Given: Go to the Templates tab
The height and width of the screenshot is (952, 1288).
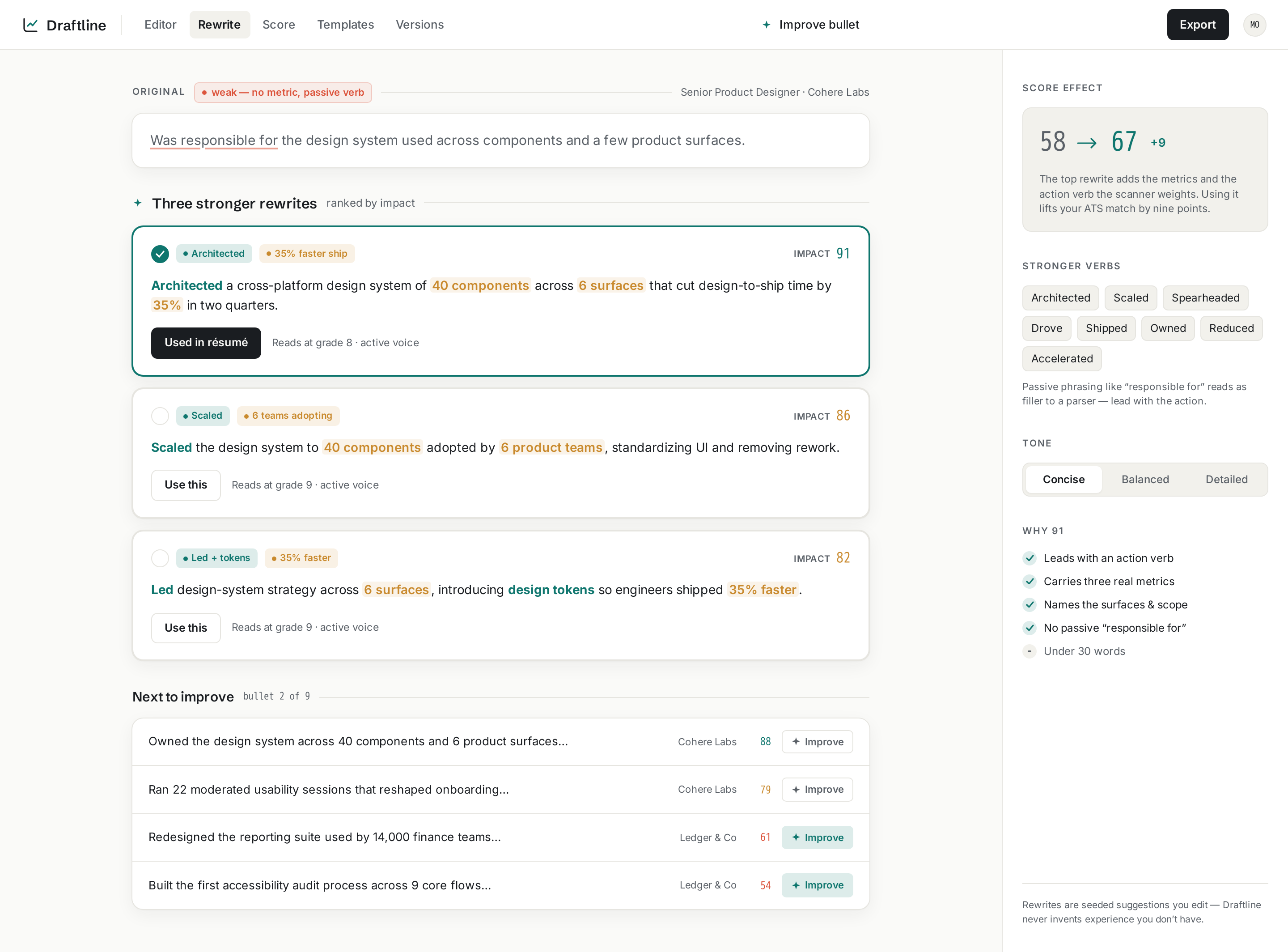Looking at the screenshot, I should (x=346, y=25).
